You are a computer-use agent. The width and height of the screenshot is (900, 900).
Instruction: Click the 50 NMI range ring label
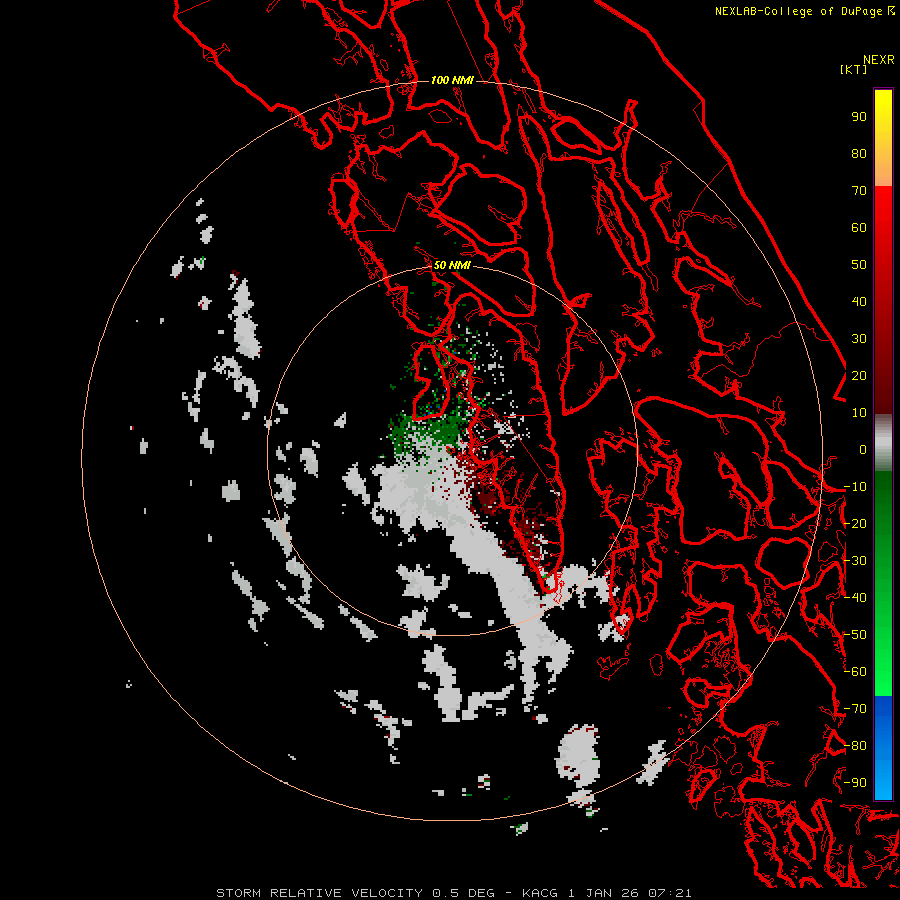point(452,265)
